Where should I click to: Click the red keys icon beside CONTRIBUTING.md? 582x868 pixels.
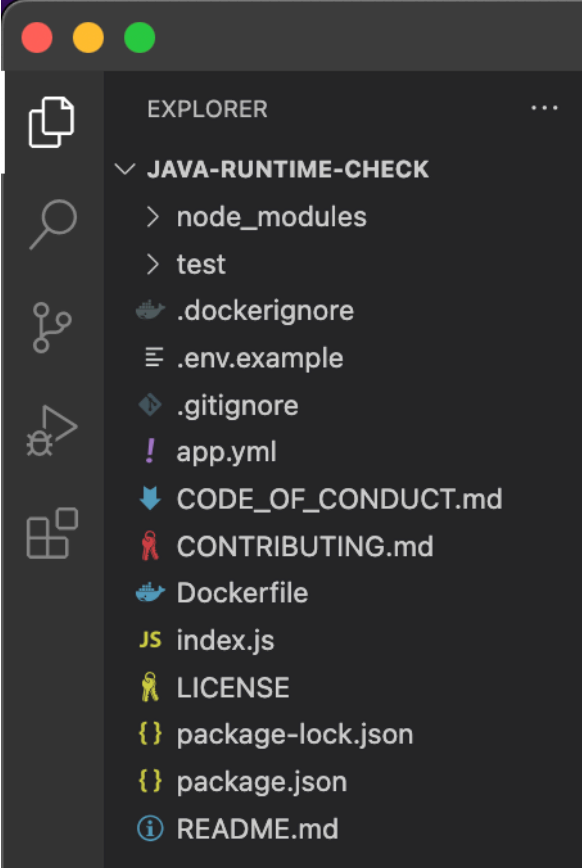(150, 546)
